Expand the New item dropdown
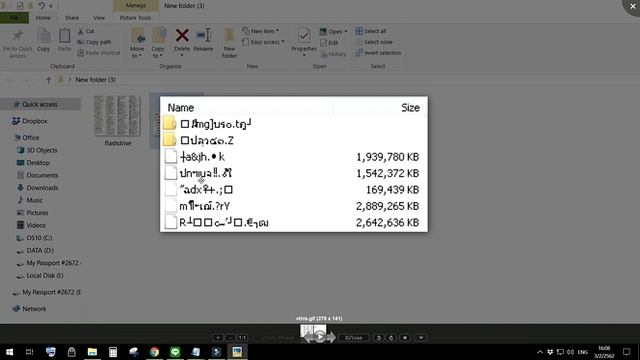The height and width of the screenshot is (360, 640). (260, 31)
